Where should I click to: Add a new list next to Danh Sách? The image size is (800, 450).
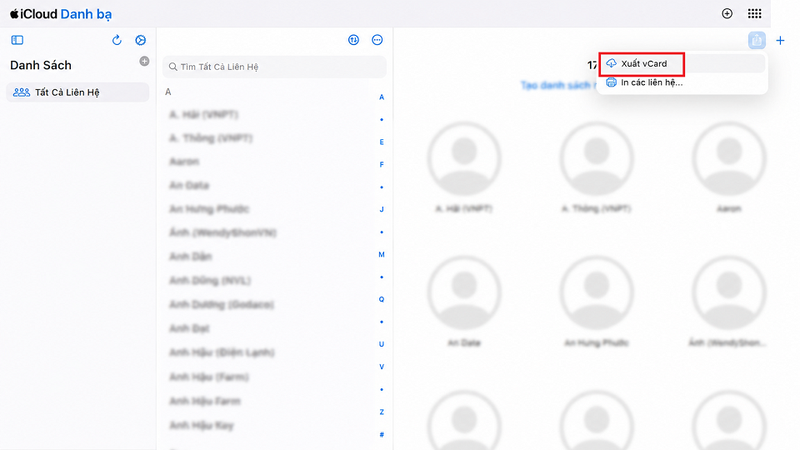point(144,61)
